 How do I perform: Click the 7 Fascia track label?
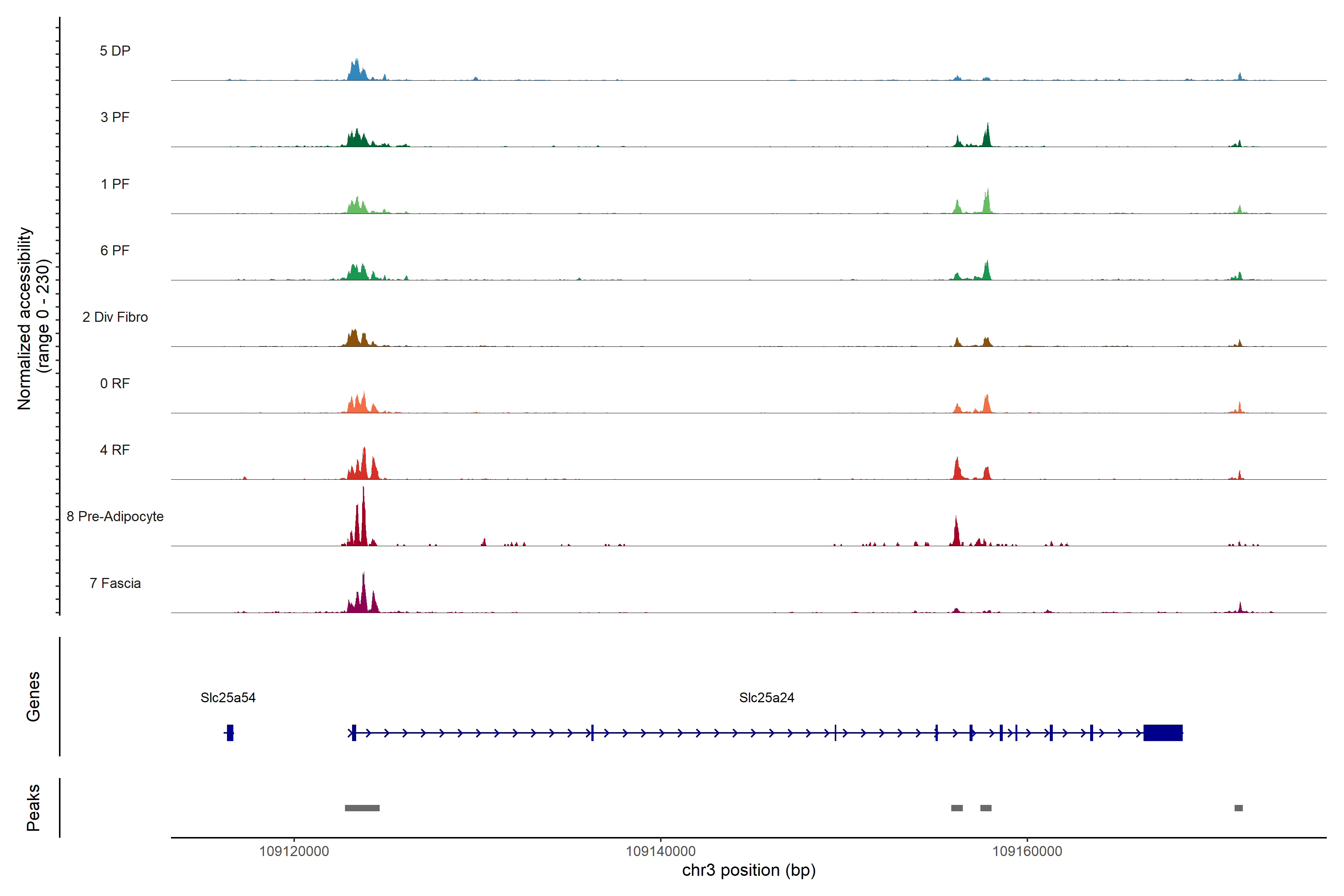(x=115, y=583)
